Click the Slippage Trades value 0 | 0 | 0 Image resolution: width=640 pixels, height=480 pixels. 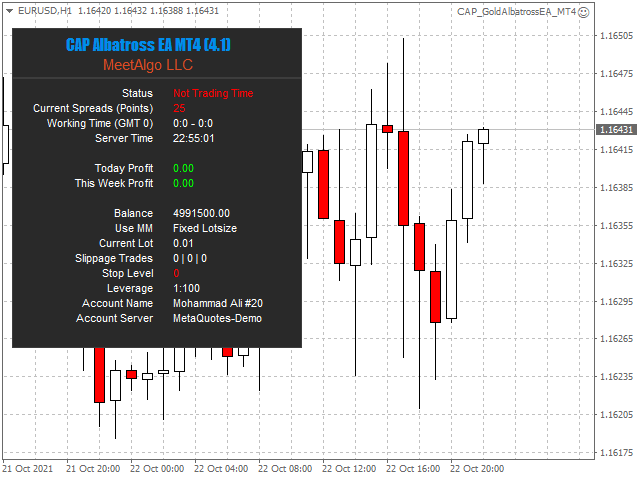coord(190,258)
